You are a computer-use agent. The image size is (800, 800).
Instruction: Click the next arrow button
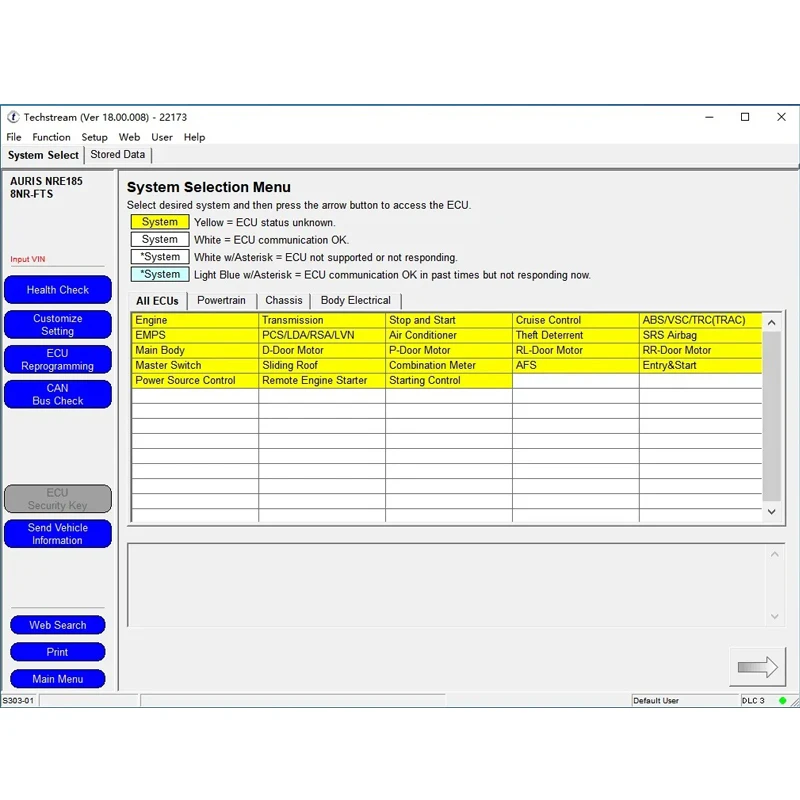point(757,667)
